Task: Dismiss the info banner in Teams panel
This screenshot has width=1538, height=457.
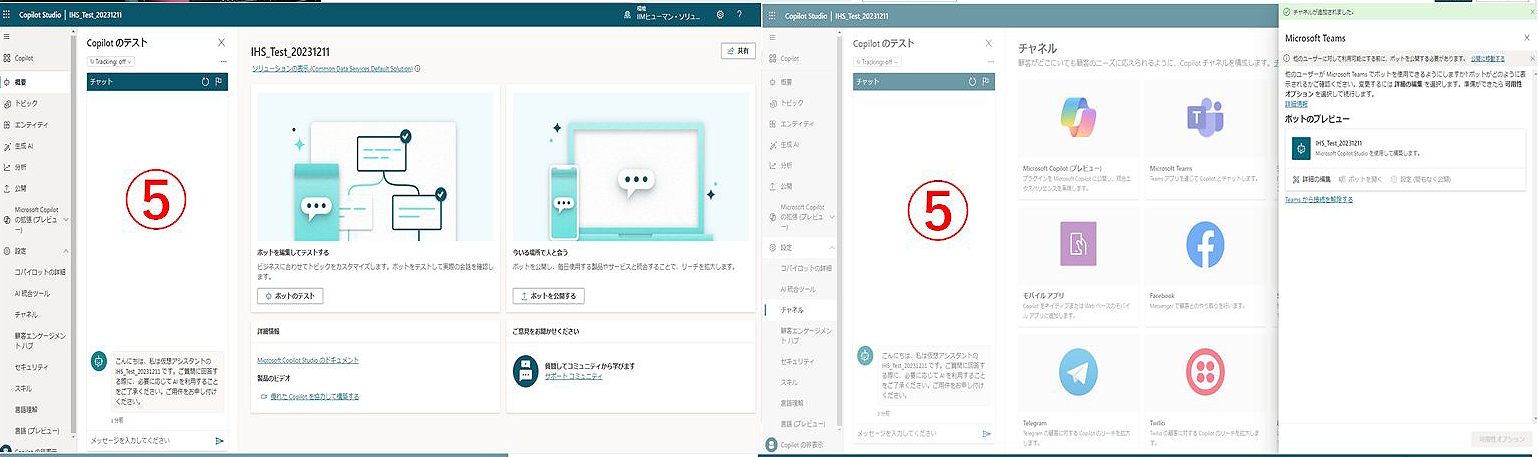Action: (x=1531, y=58)
